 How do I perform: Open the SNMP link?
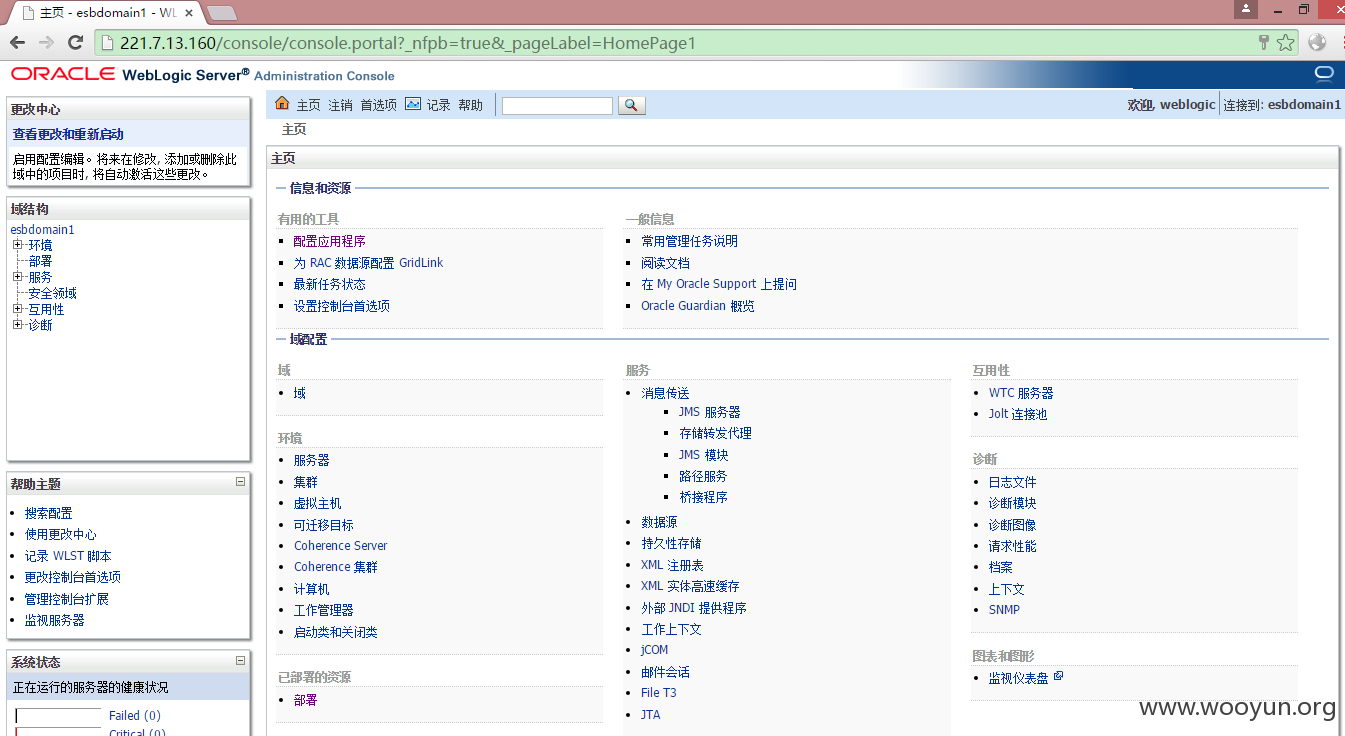pos(1004,610)
